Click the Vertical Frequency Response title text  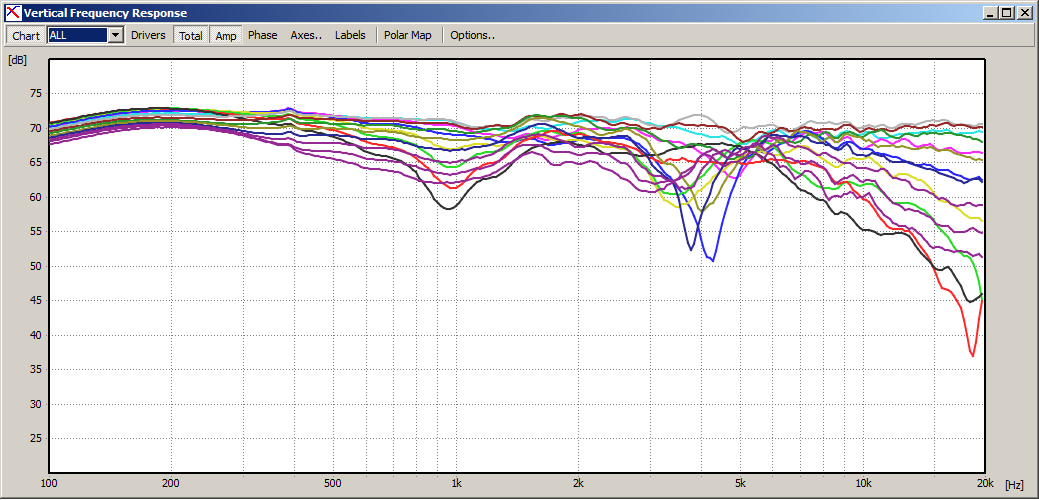pyautogui.click(x=105, y=13)
